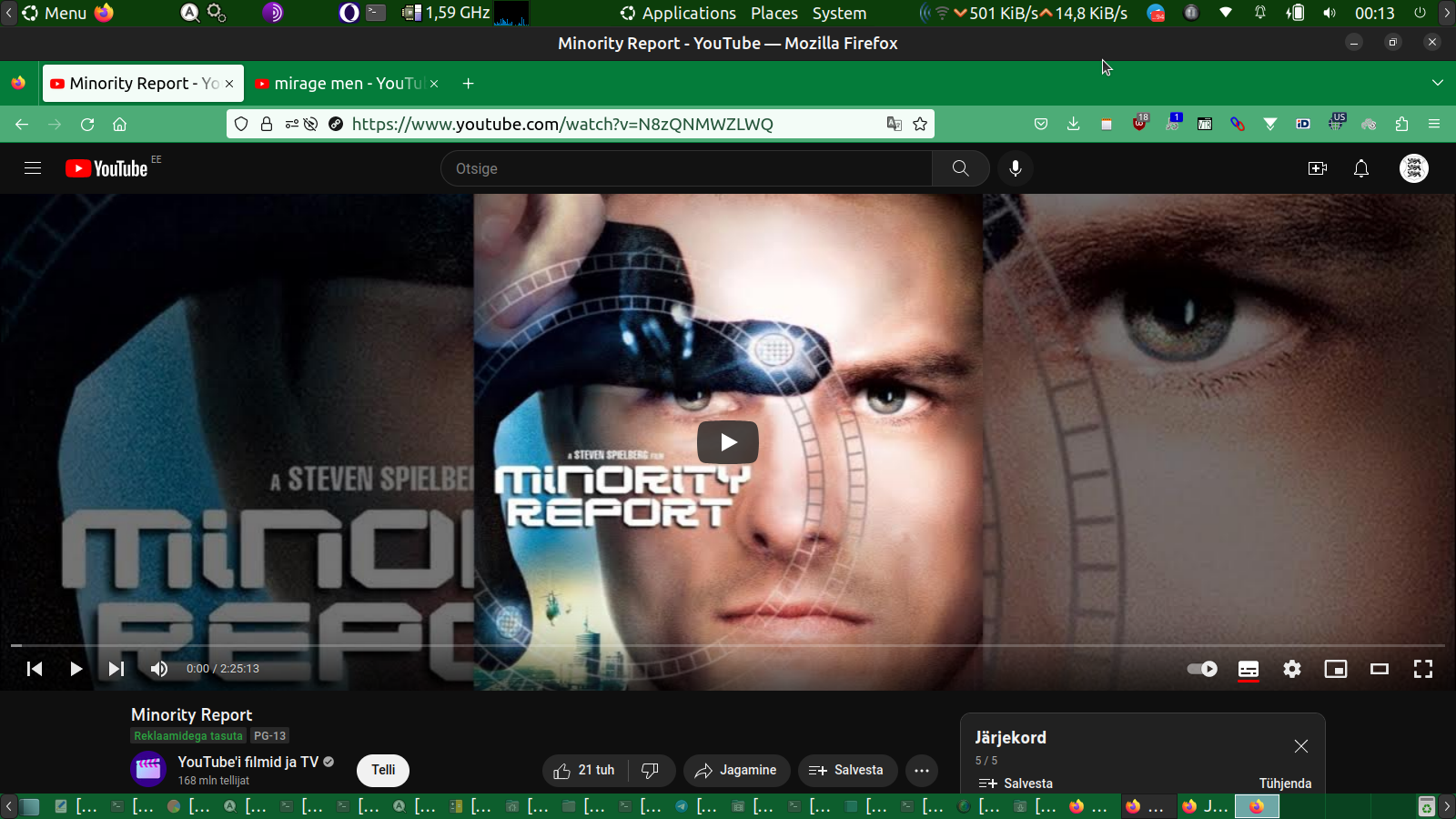Image resolution: width=1456 pixels, height=819 pixels.
Task: Show site security lock info
Action: point(267,124)
